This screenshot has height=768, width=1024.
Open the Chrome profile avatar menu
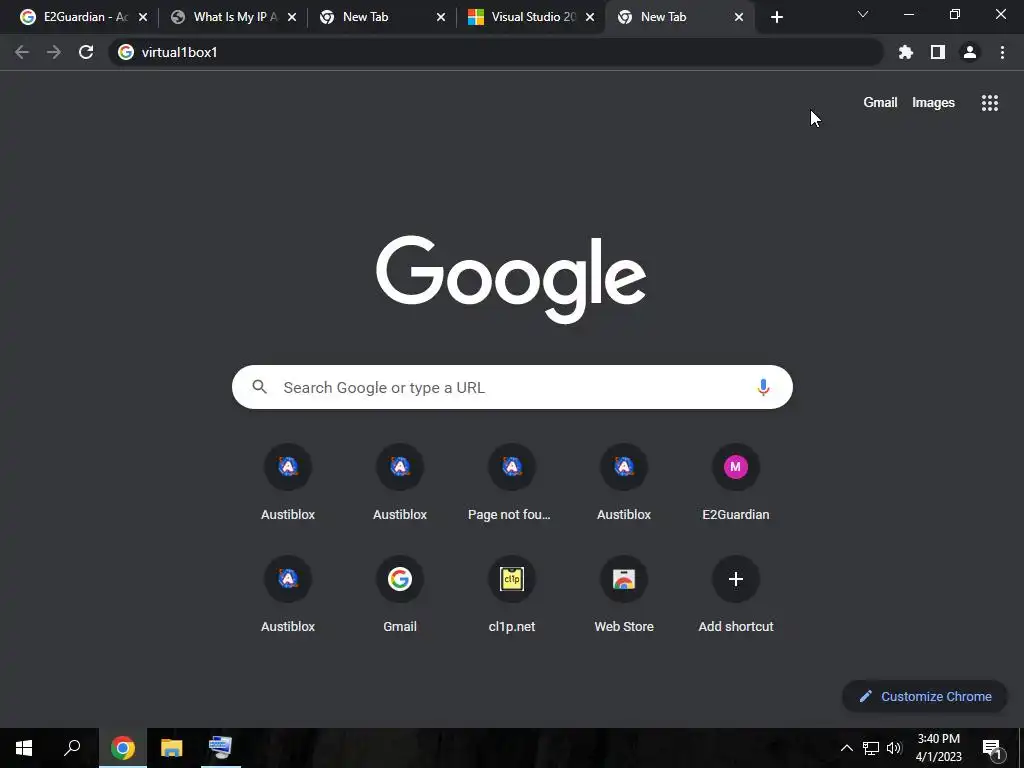coord(970,52)
